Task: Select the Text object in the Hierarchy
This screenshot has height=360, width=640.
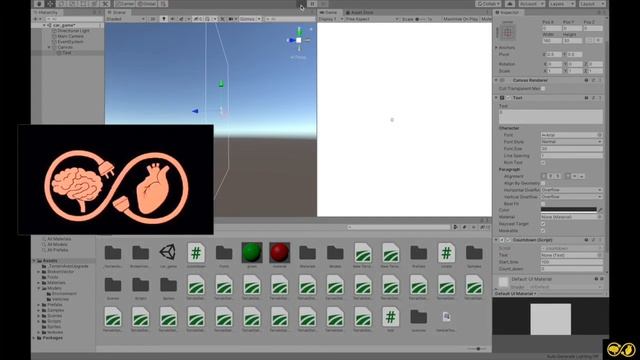Action: (x=67, y=53)
